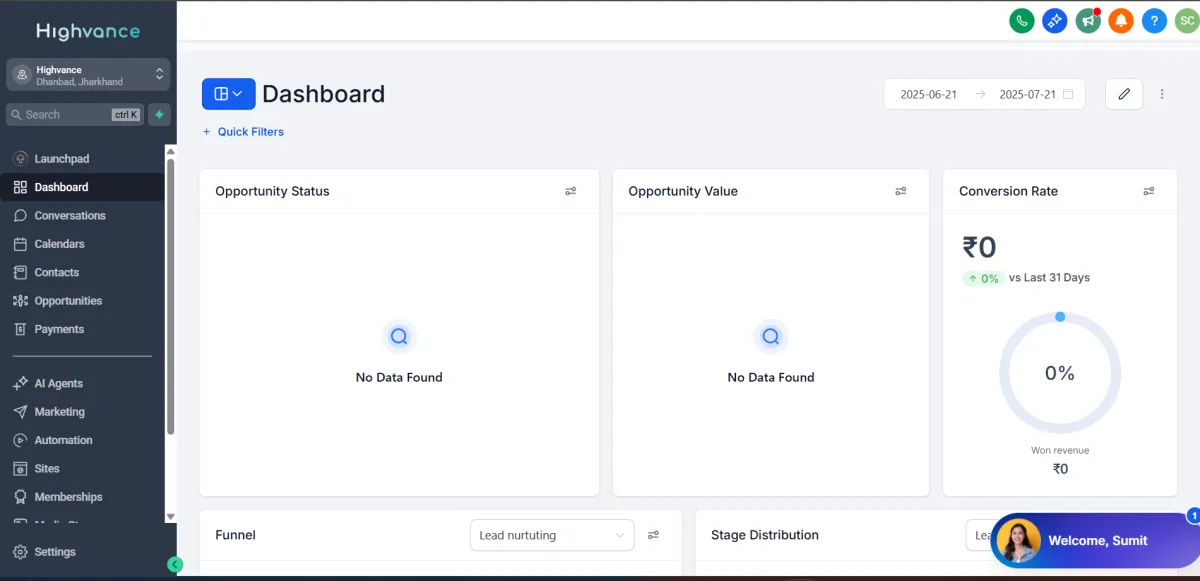Open Conversion Rate widget settings icon
The width and height of the screenshot is (1200, 581).
coord(1148,191)
